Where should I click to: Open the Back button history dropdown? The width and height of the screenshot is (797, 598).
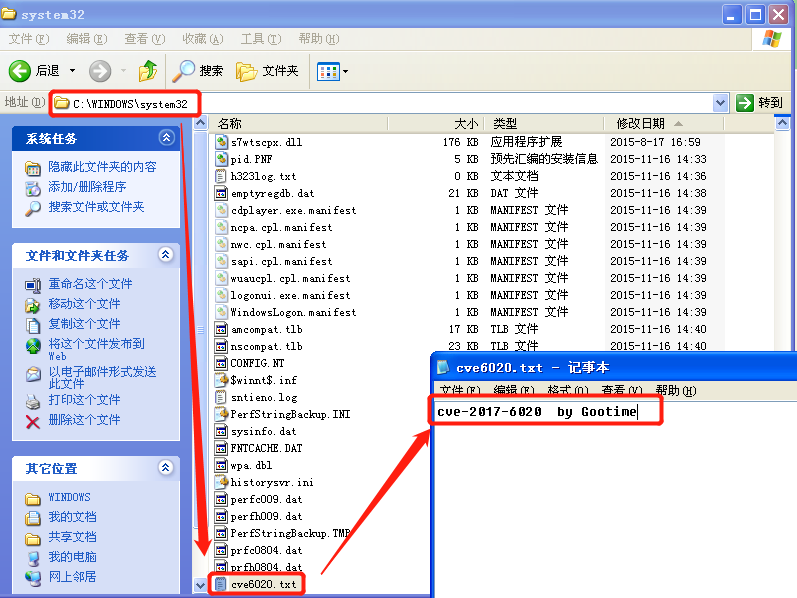tap(72, 71)
